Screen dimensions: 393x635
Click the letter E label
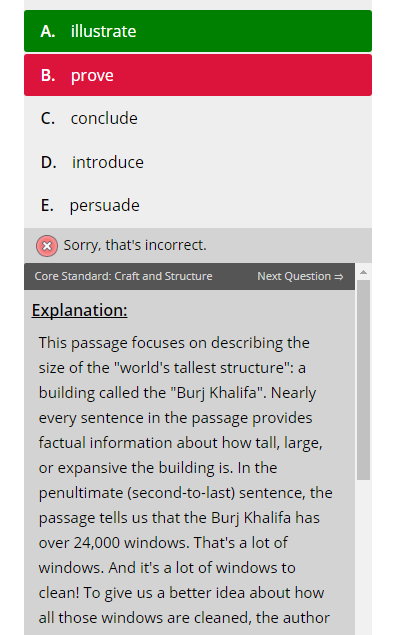47,206
